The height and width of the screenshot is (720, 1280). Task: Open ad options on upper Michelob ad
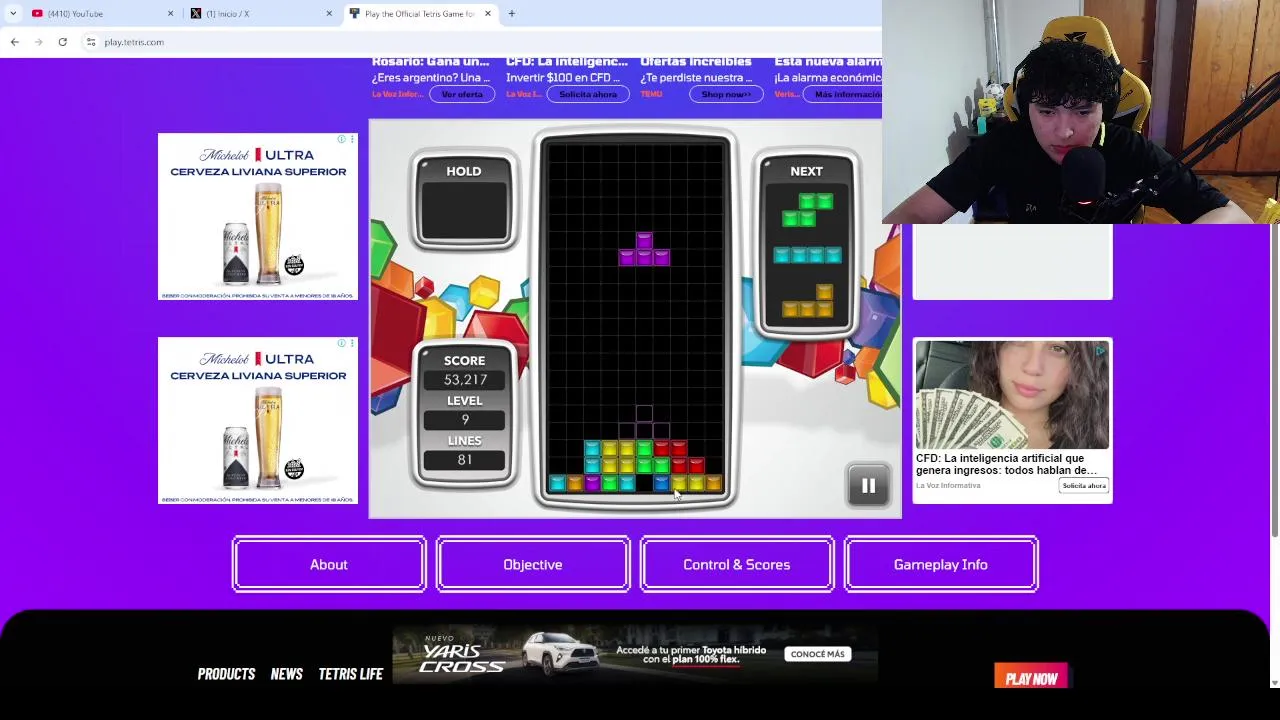[x=351, y=139]
